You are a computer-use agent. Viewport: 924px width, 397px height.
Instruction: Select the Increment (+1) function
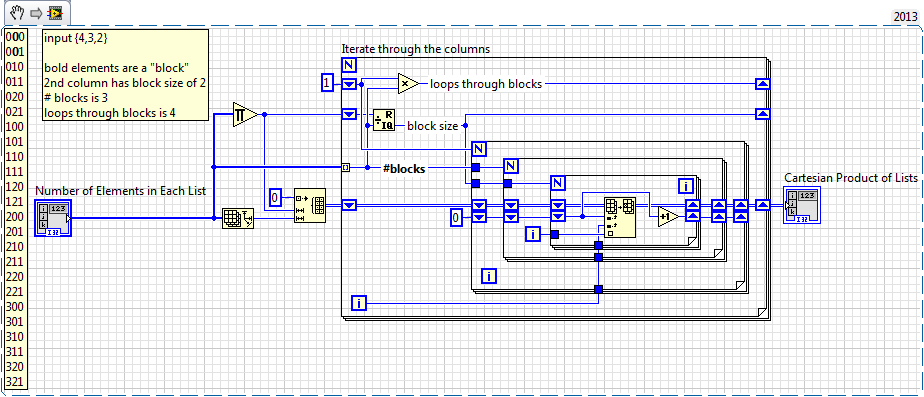click(x=668, y=217)
